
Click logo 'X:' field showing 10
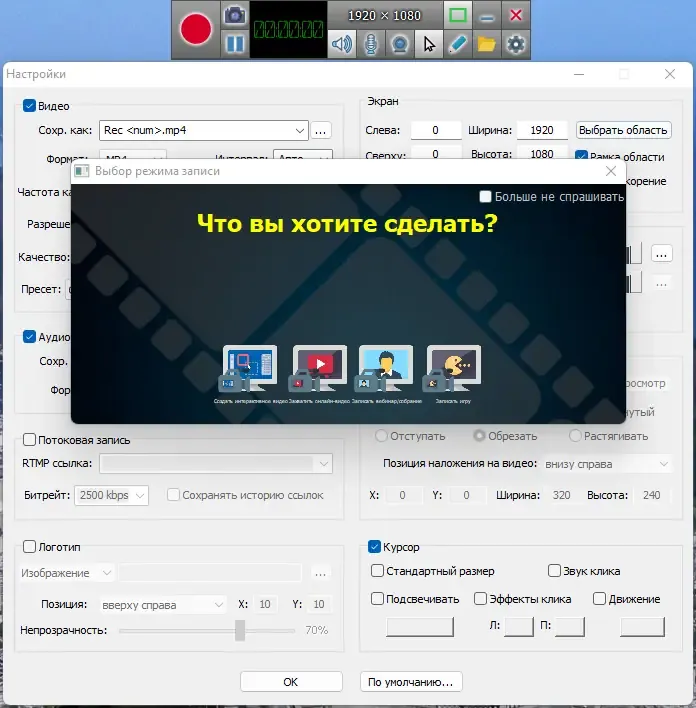265,604
